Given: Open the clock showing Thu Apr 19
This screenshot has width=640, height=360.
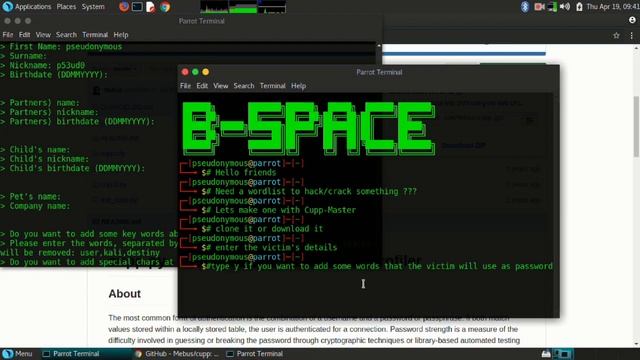Looking at the screenshot, I should click(613, 7).
